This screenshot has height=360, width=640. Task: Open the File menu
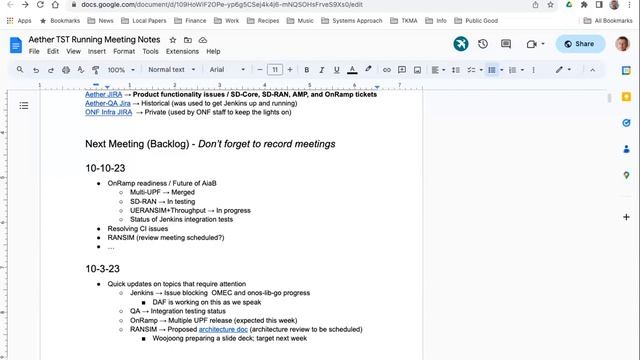click(34, 51)
